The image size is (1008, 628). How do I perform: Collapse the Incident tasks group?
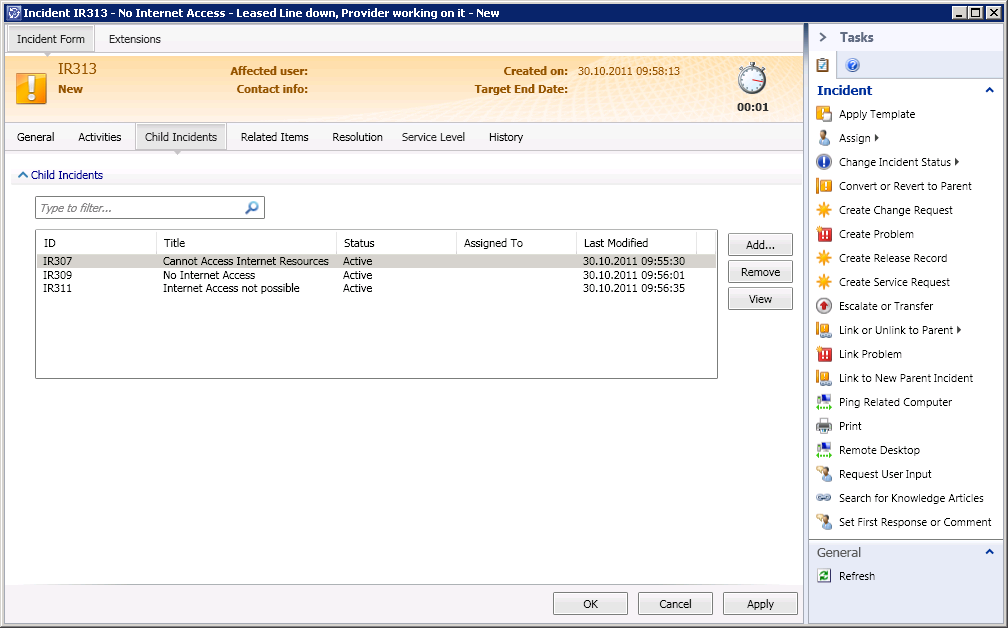pos(989,90)
